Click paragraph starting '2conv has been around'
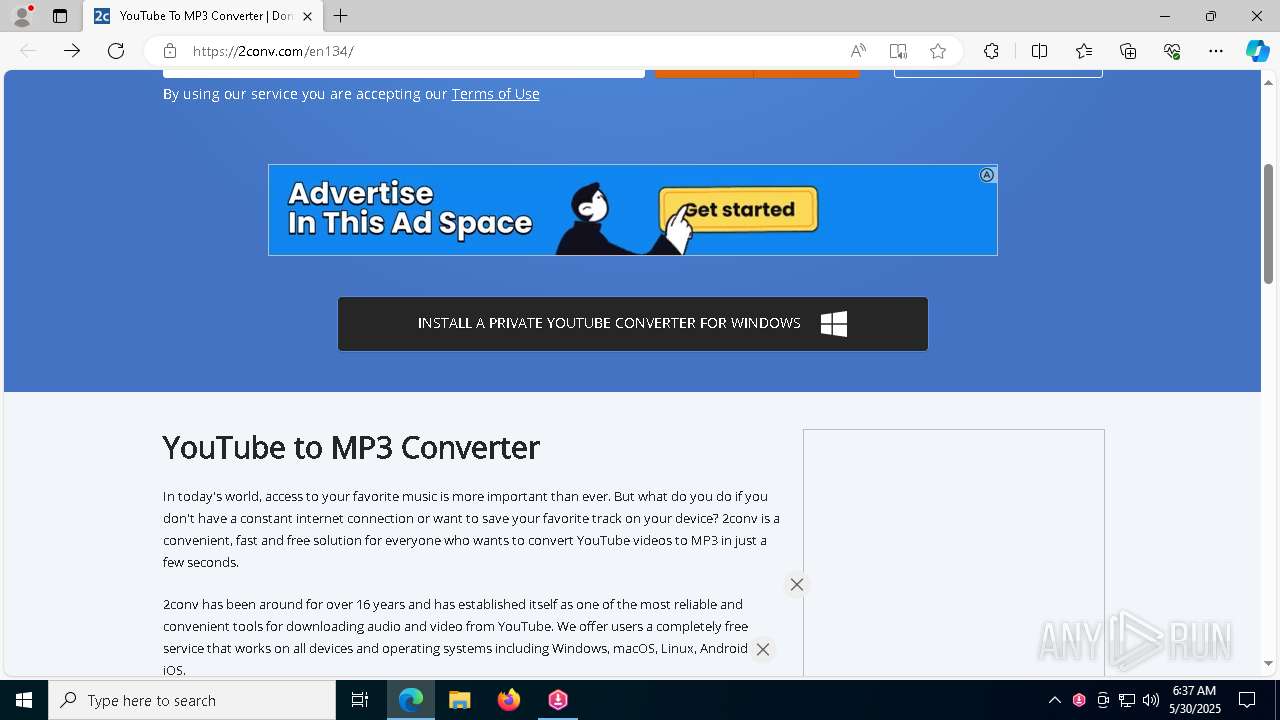Screen dimensions: 1280x720 point(456,637)
